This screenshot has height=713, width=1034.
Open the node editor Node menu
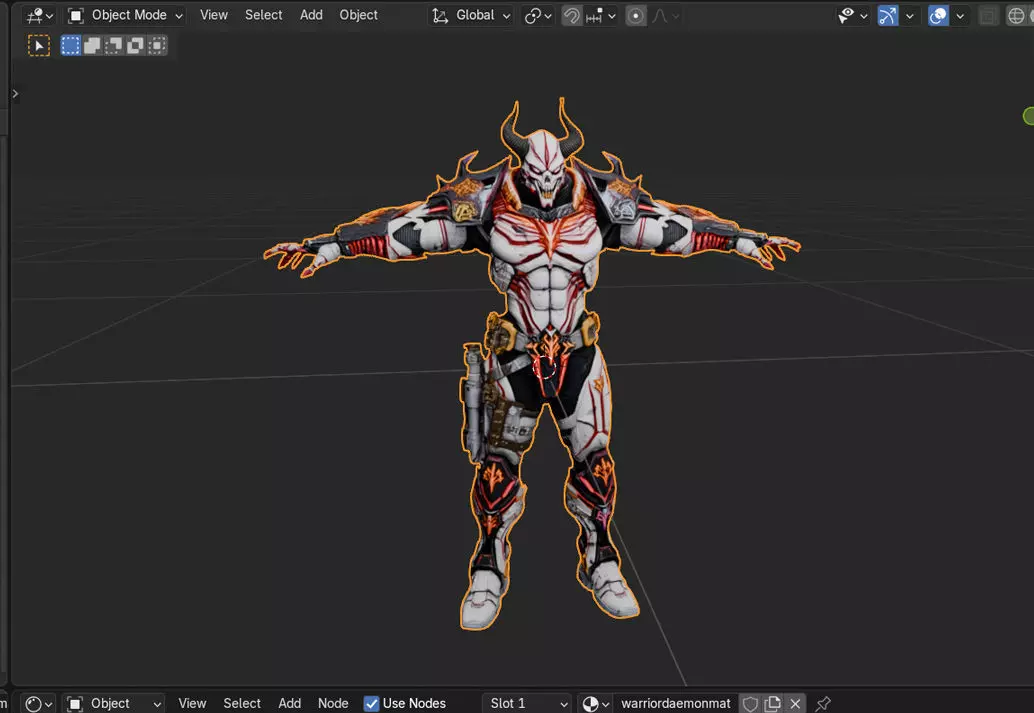click(333, 704)
